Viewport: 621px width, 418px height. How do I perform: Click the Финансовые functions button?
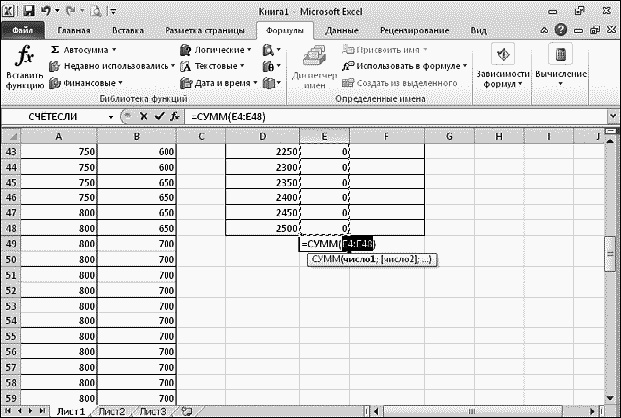[x=84, y=83]
